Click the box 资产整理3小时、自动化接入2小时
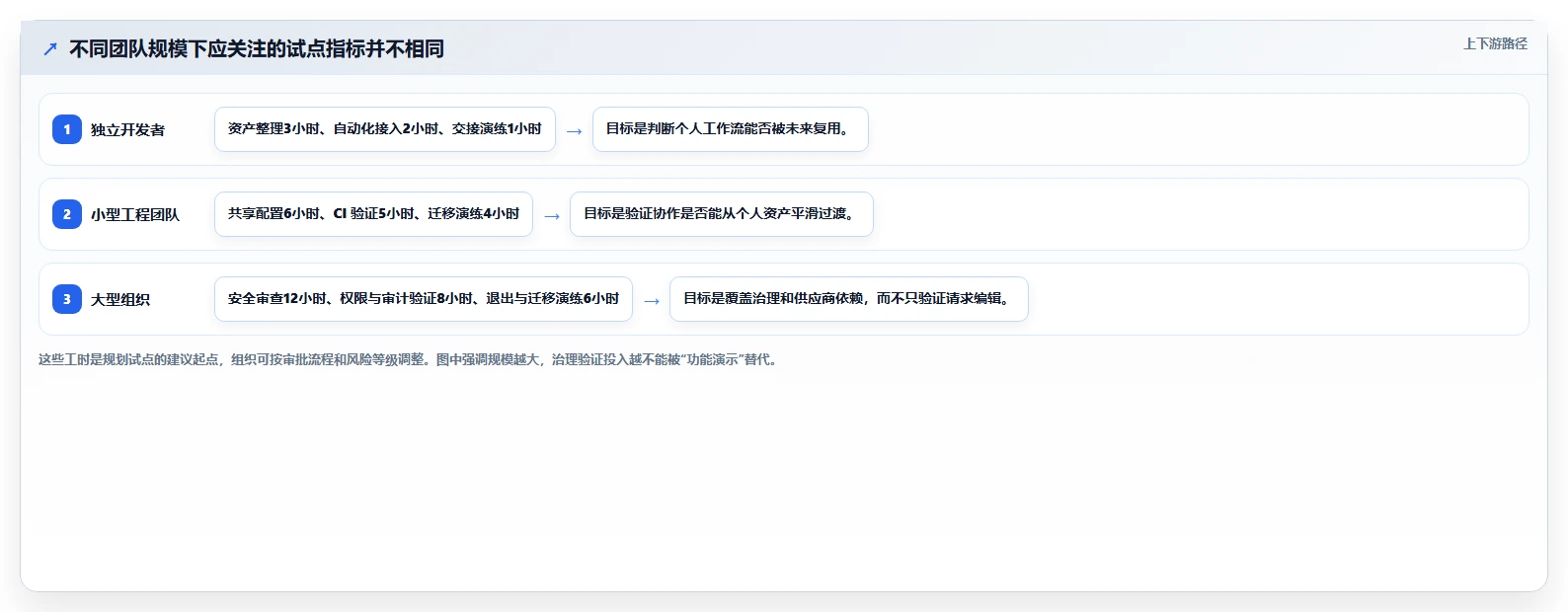1568x612 pixels. pyautogui.click(x=385, y=129)
